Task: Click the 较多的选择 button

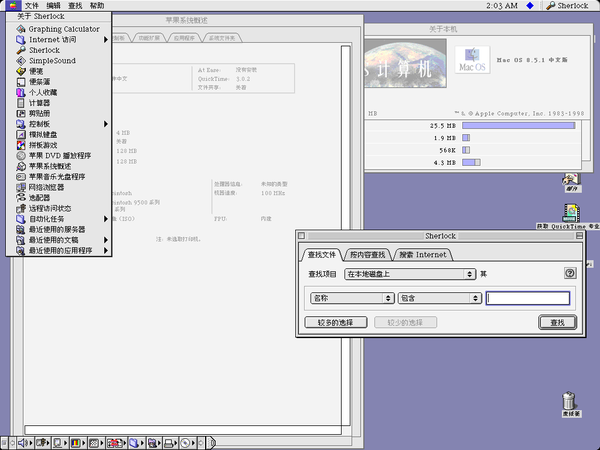Action: point(336,322)
